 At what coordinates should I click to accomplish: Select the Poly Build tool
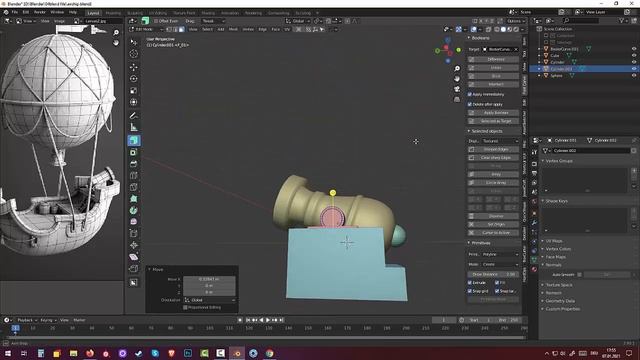click(x=133, y=199)
